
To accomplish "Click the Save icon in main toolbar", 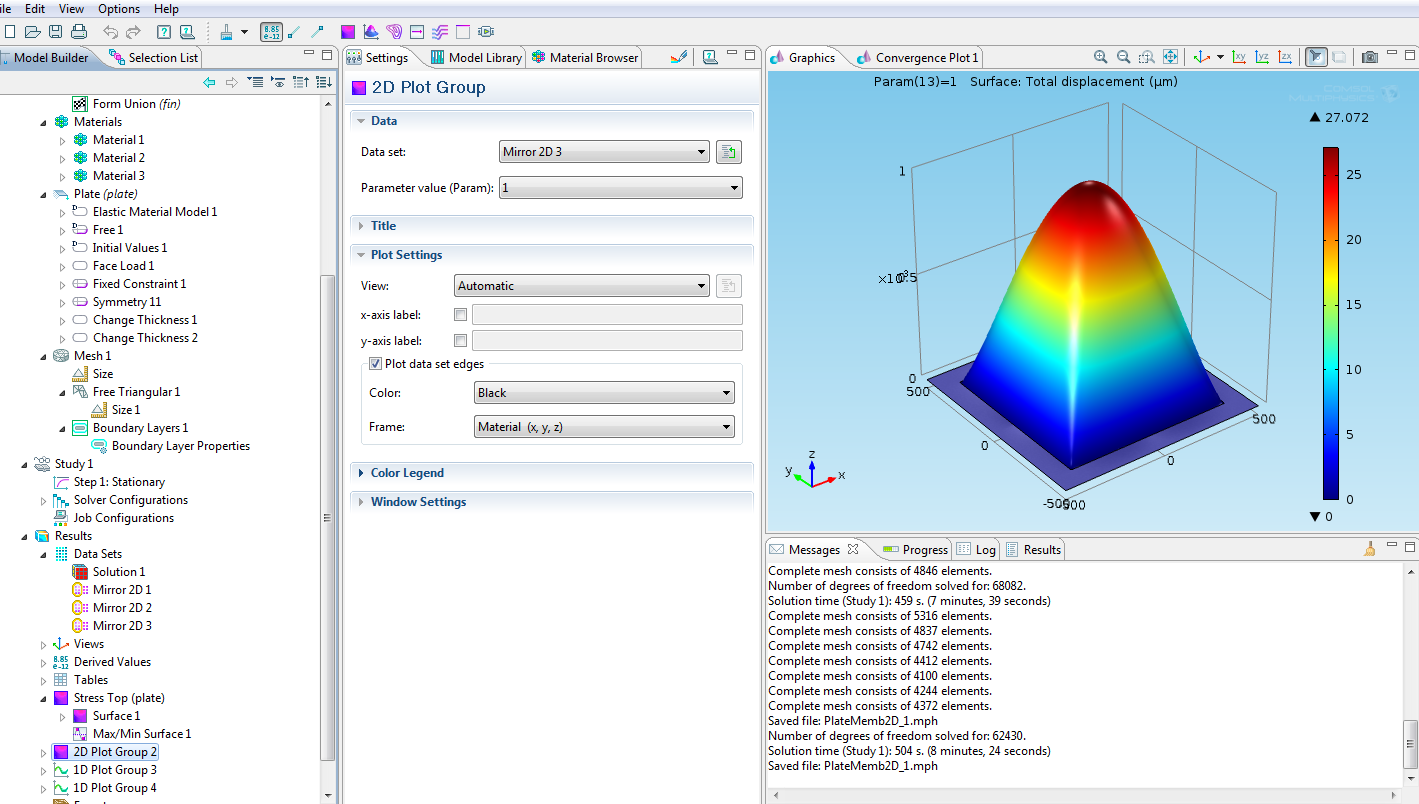I will coord(55,32).
